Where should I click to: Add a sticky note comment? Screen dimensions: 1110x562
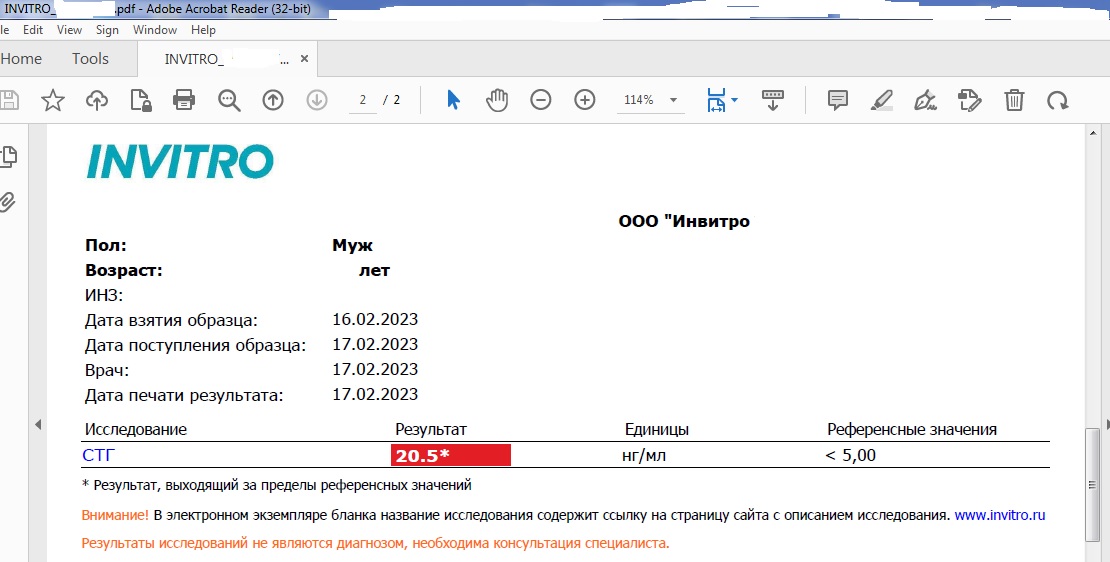pyautogui.click(x=838, y=100)
